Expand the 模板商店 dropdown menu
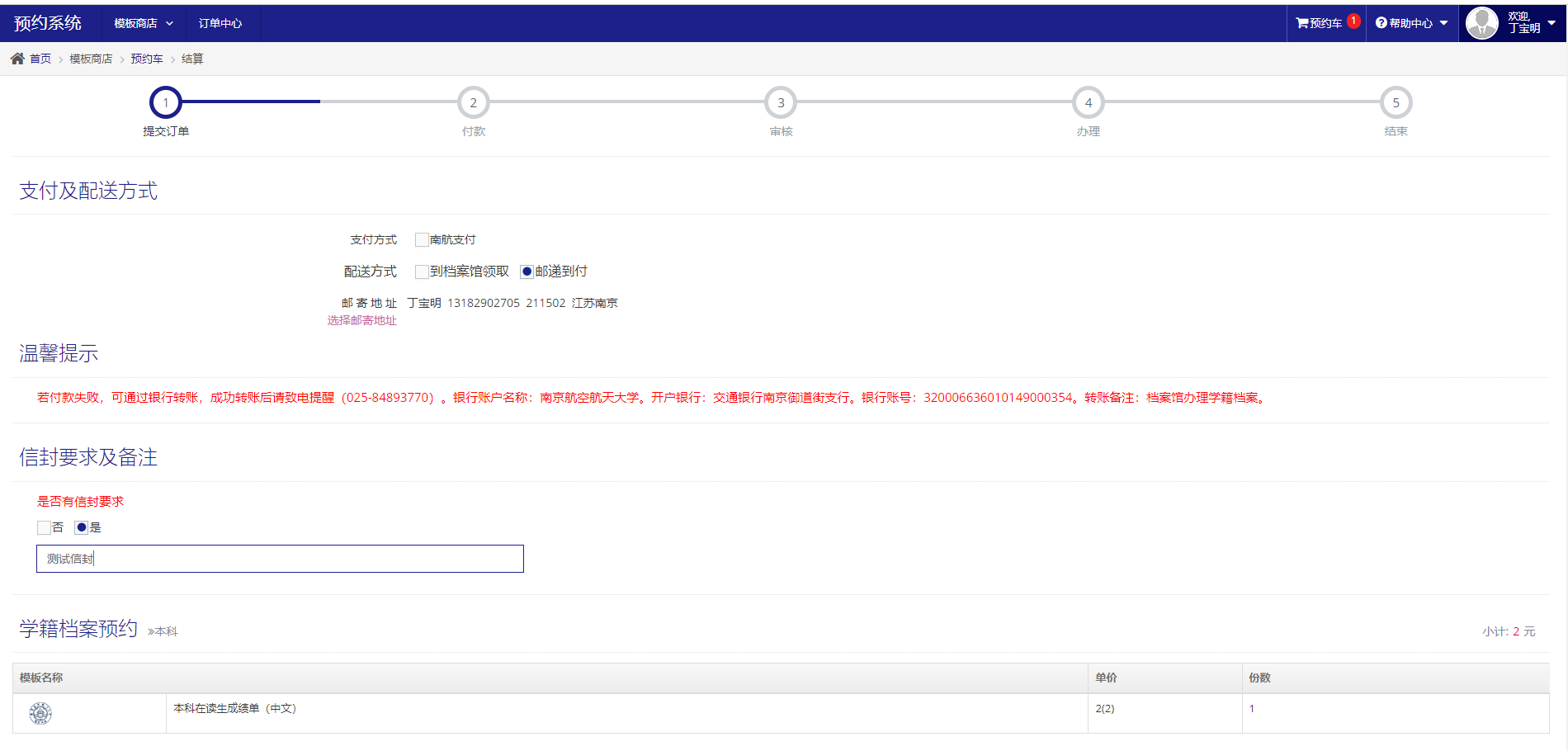The image size is (1568, 751). point(144,23)
